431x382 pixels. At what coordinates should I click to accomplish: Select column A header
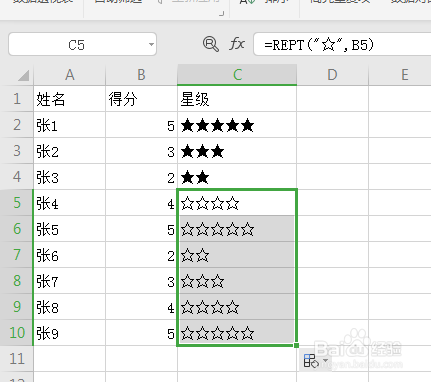(x=70, y=75)
